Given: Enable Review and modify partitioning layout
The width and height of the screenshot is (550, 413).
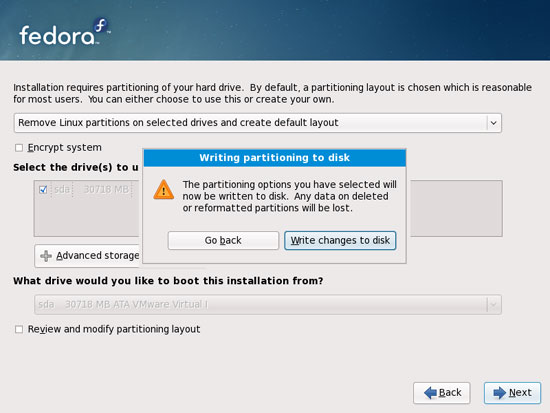Looking at the screenshot, I should [19, 329].
